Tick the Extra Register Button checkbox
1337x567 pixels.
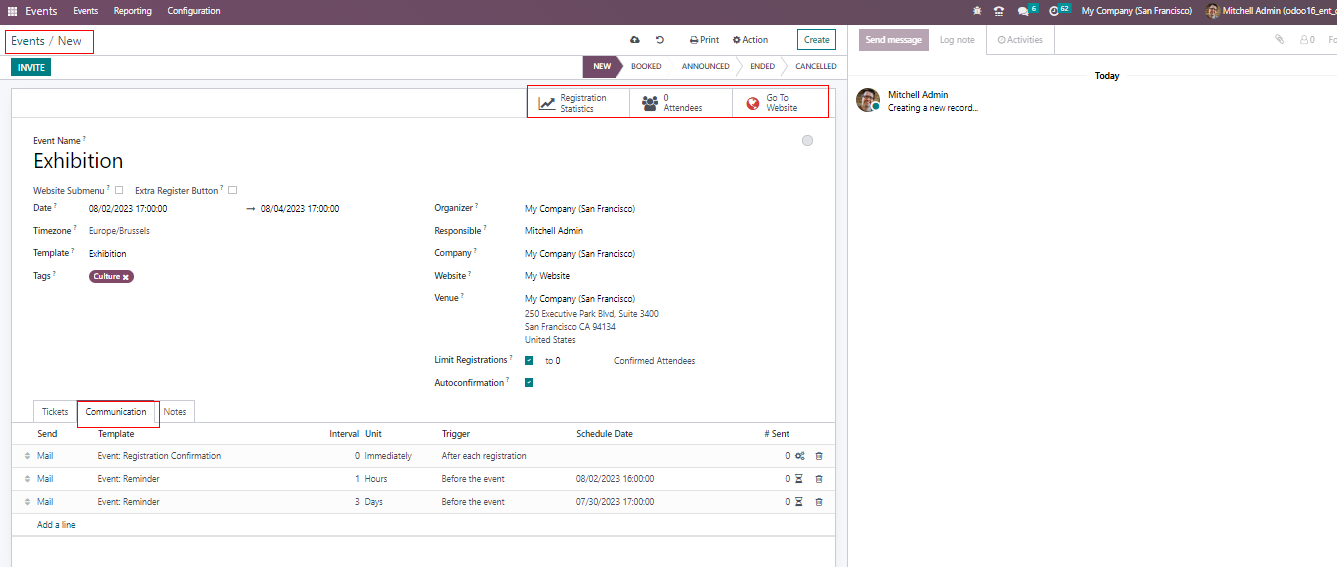[232, 190]
